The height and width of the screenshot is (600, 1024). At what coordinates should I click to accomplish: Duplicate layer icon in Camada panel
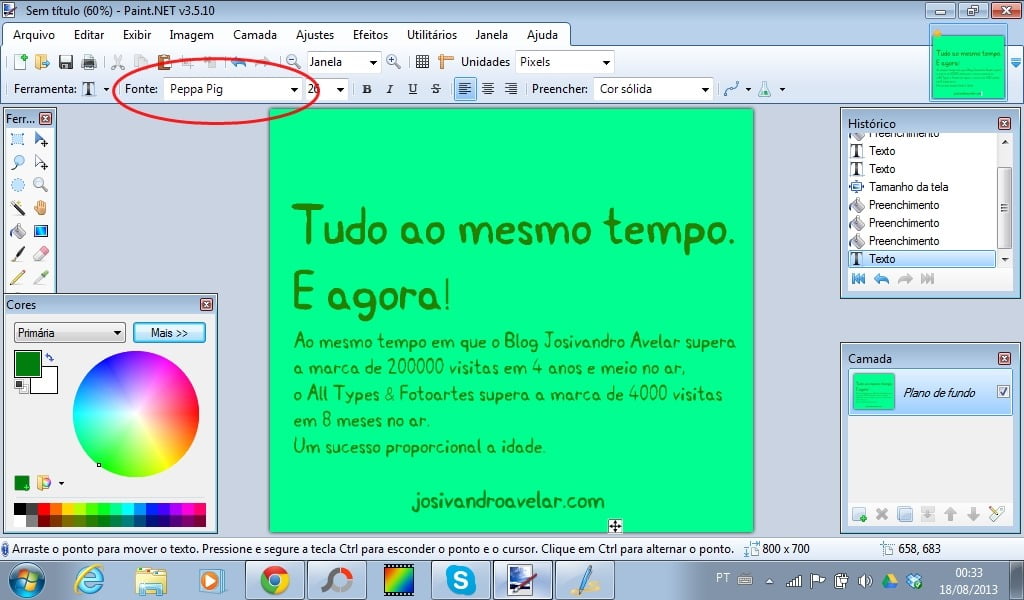coord(905,514)
